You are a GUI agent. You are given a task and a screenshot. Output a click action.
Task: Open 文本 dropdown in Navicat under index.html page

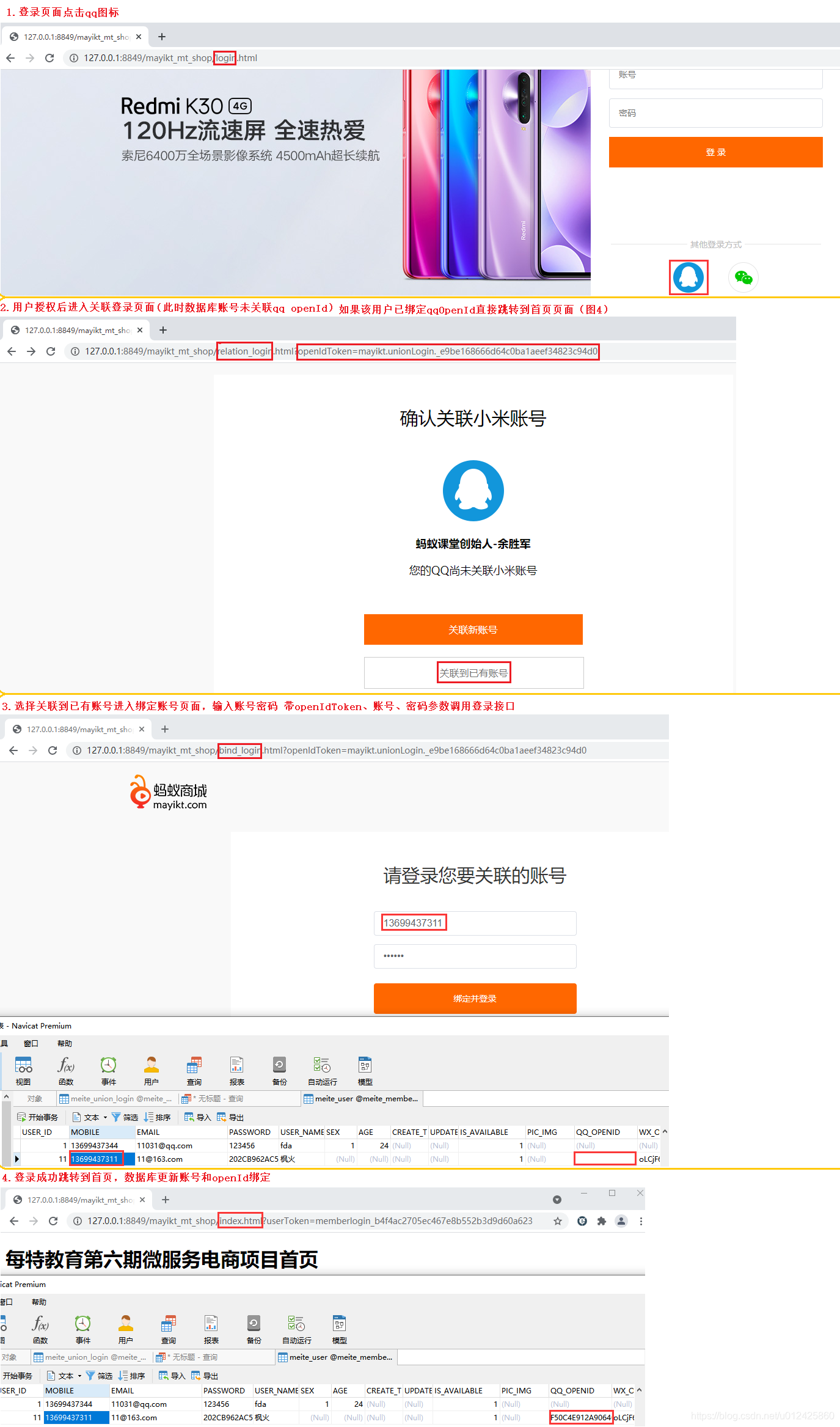point(64,1376)
